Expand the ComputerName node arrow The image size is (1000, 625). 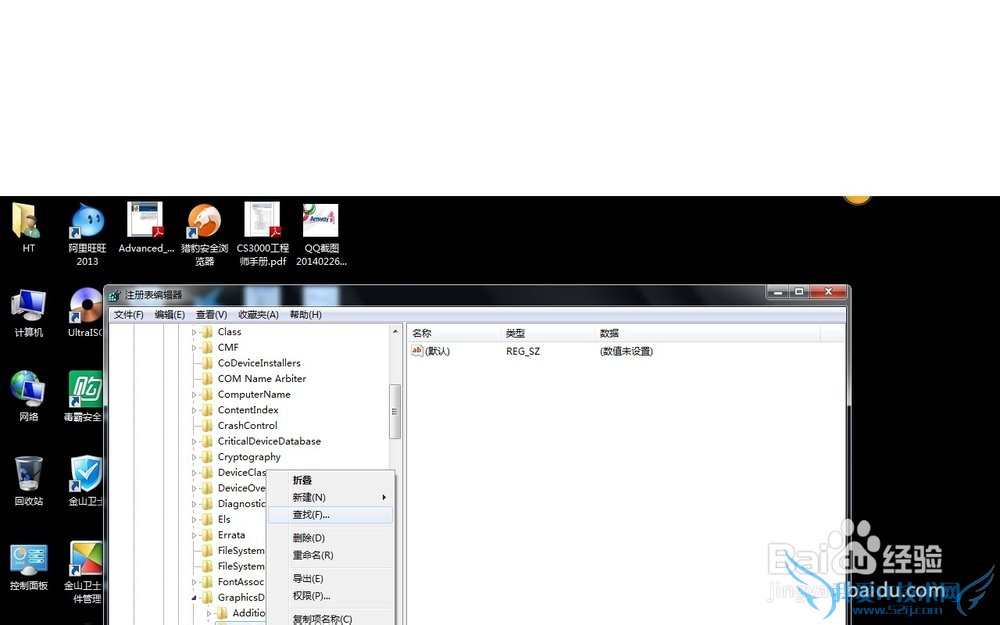(x=194, y=395)
